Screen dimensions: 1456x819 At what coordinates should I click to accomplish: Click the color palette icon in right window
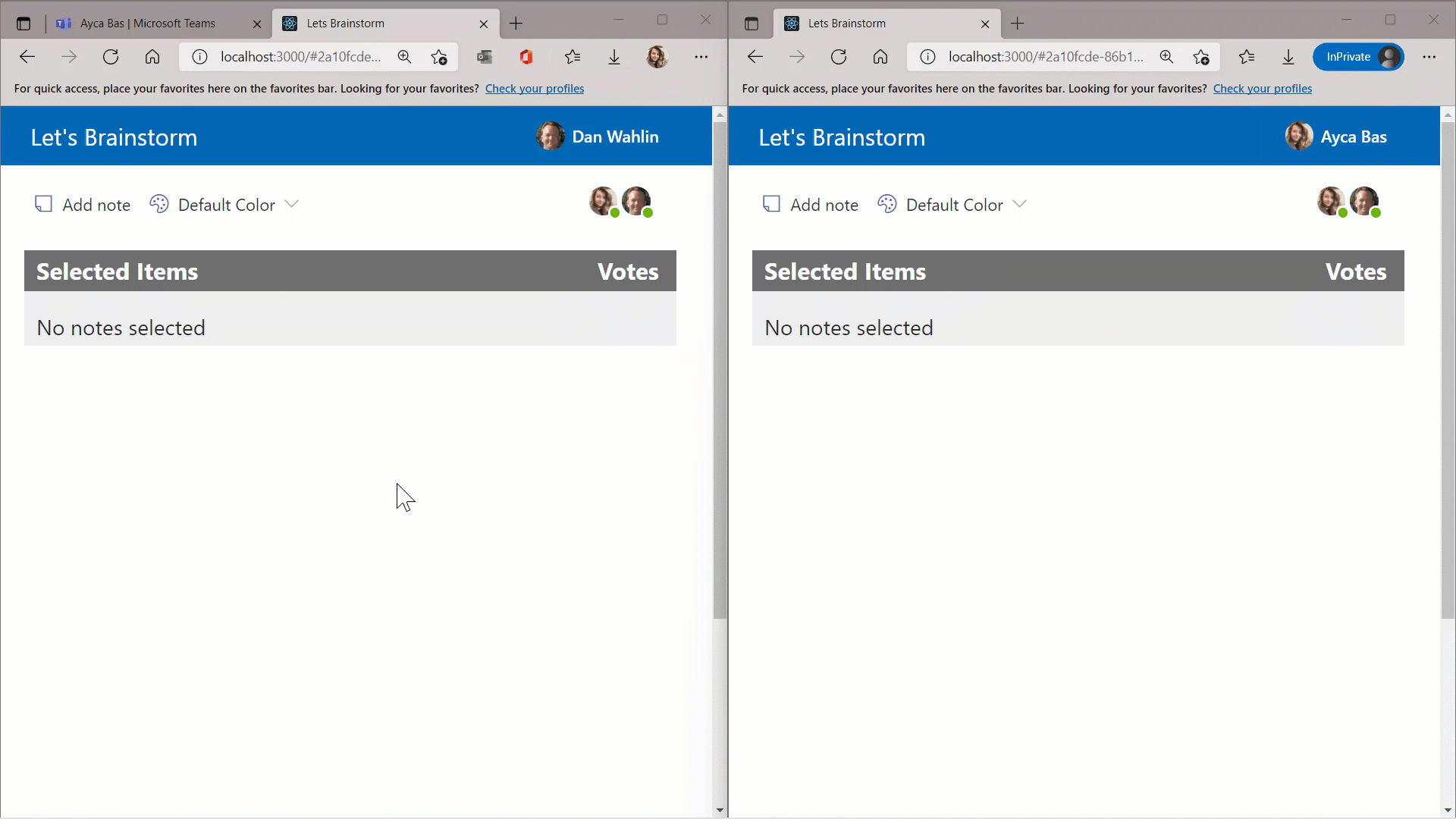click(886, 204)
